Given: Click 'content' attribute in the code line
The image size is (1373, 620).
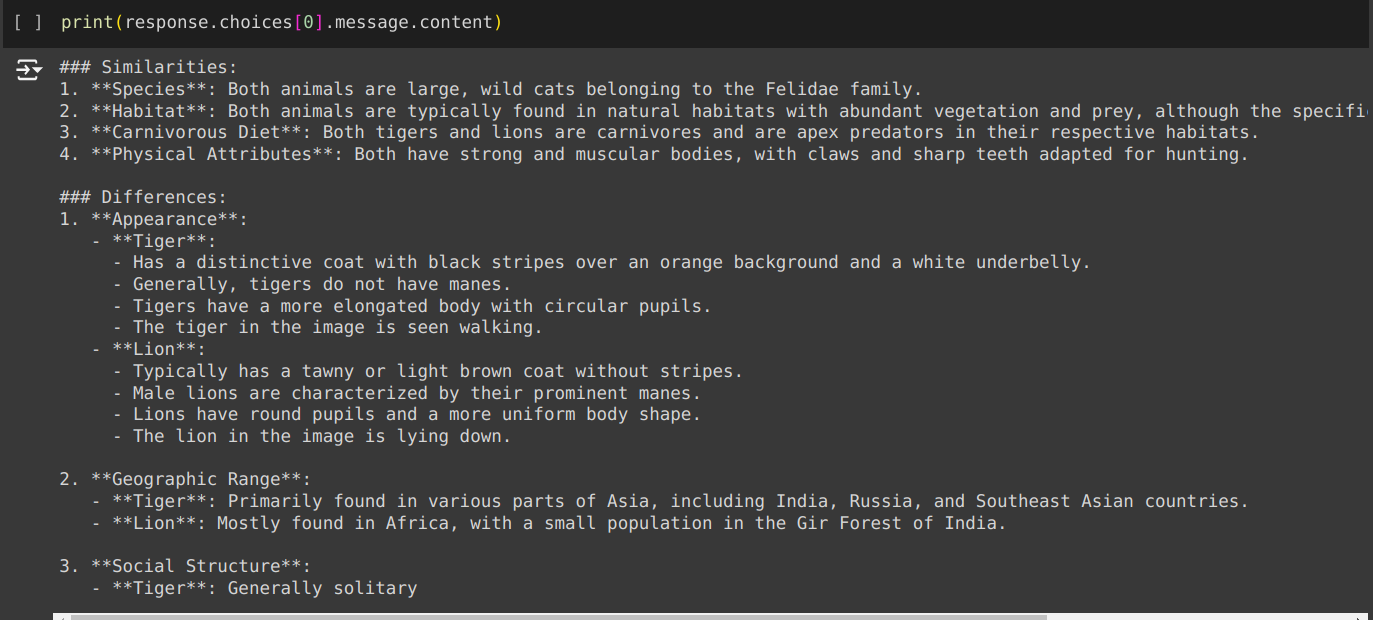Looking at the screenshot, I should tap(456, 22).
